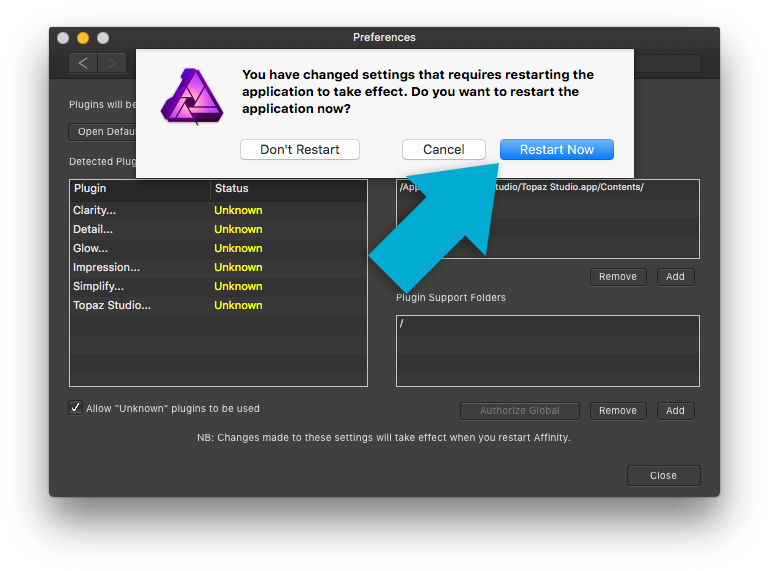Go forward with the right chevron button
Viewport: 768px width, 571px height.
click(x=112, y=63)
